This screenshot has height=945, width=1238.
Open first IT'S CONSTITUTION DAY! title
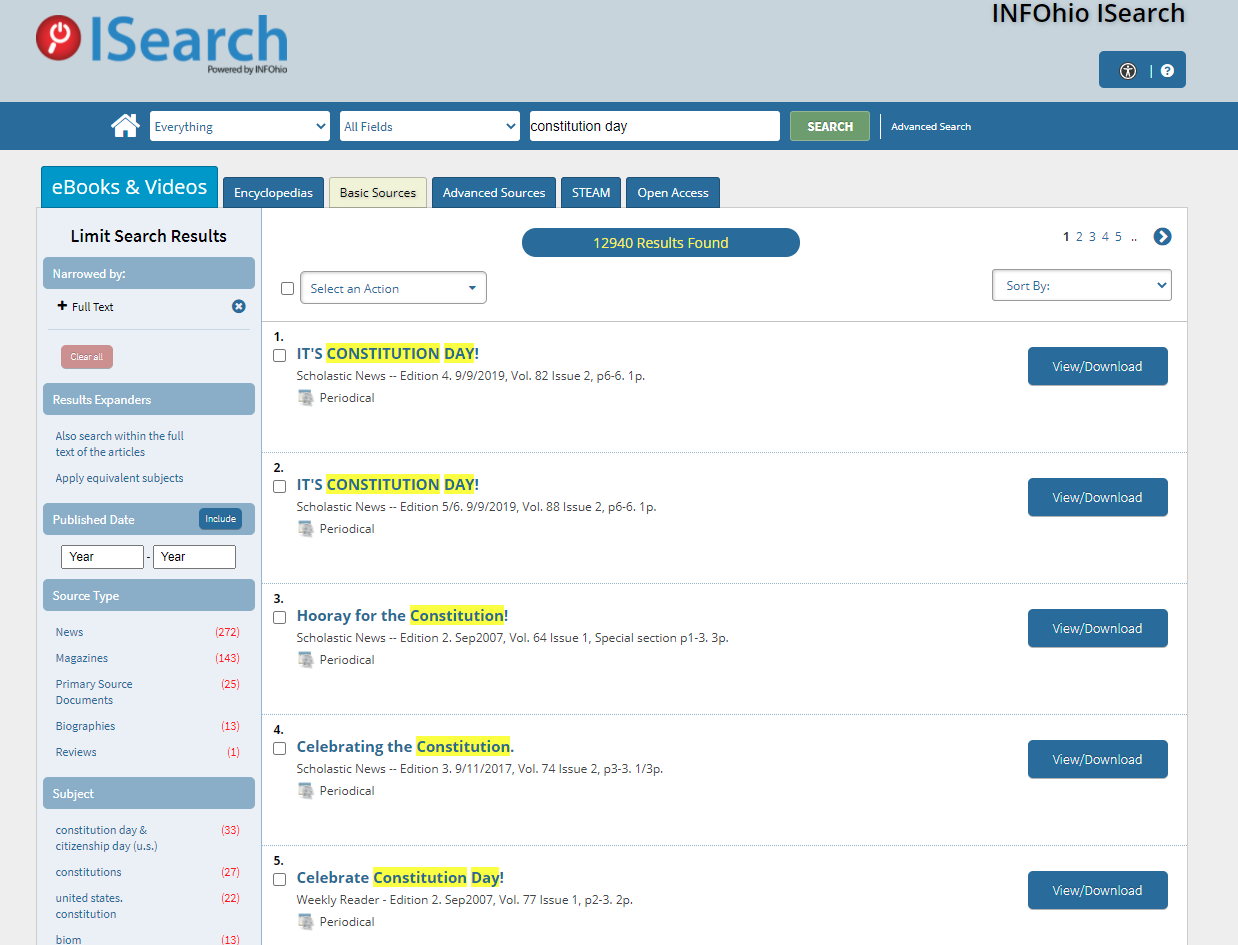pyautogui.click(x=388, y=353)
